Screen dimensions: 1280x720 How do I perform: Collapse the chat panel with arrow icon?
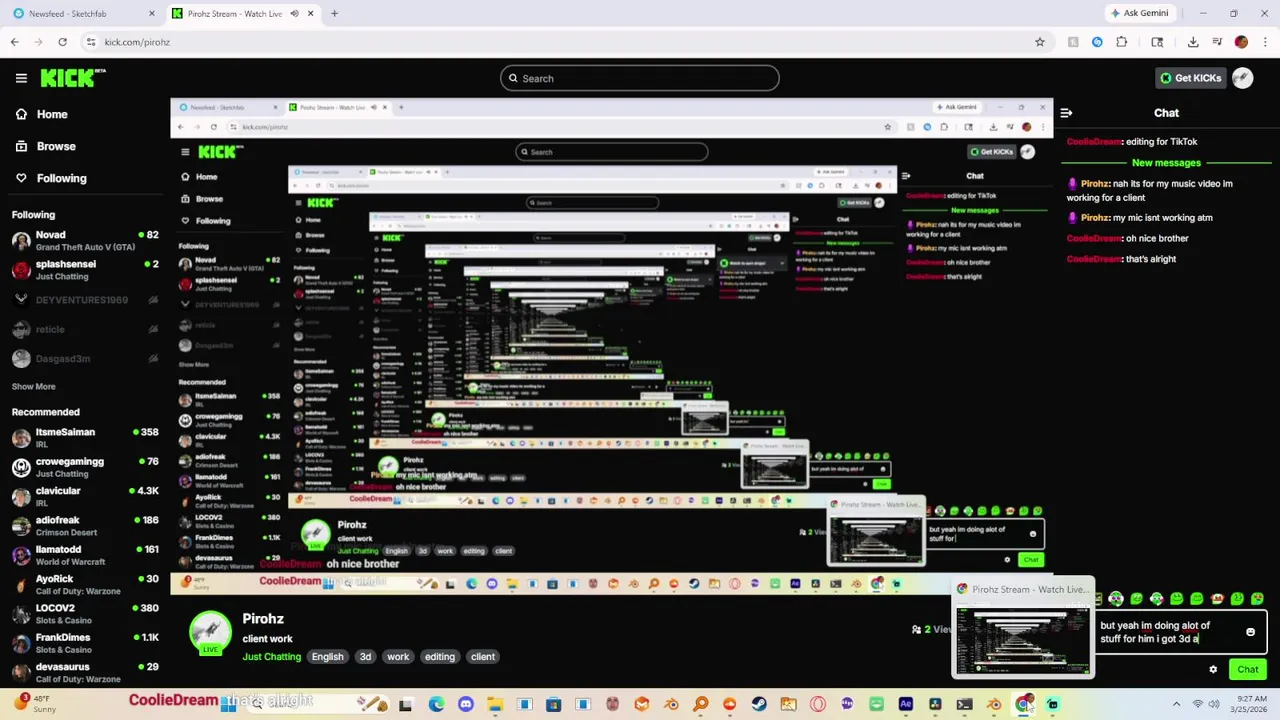click(1066, 113)
